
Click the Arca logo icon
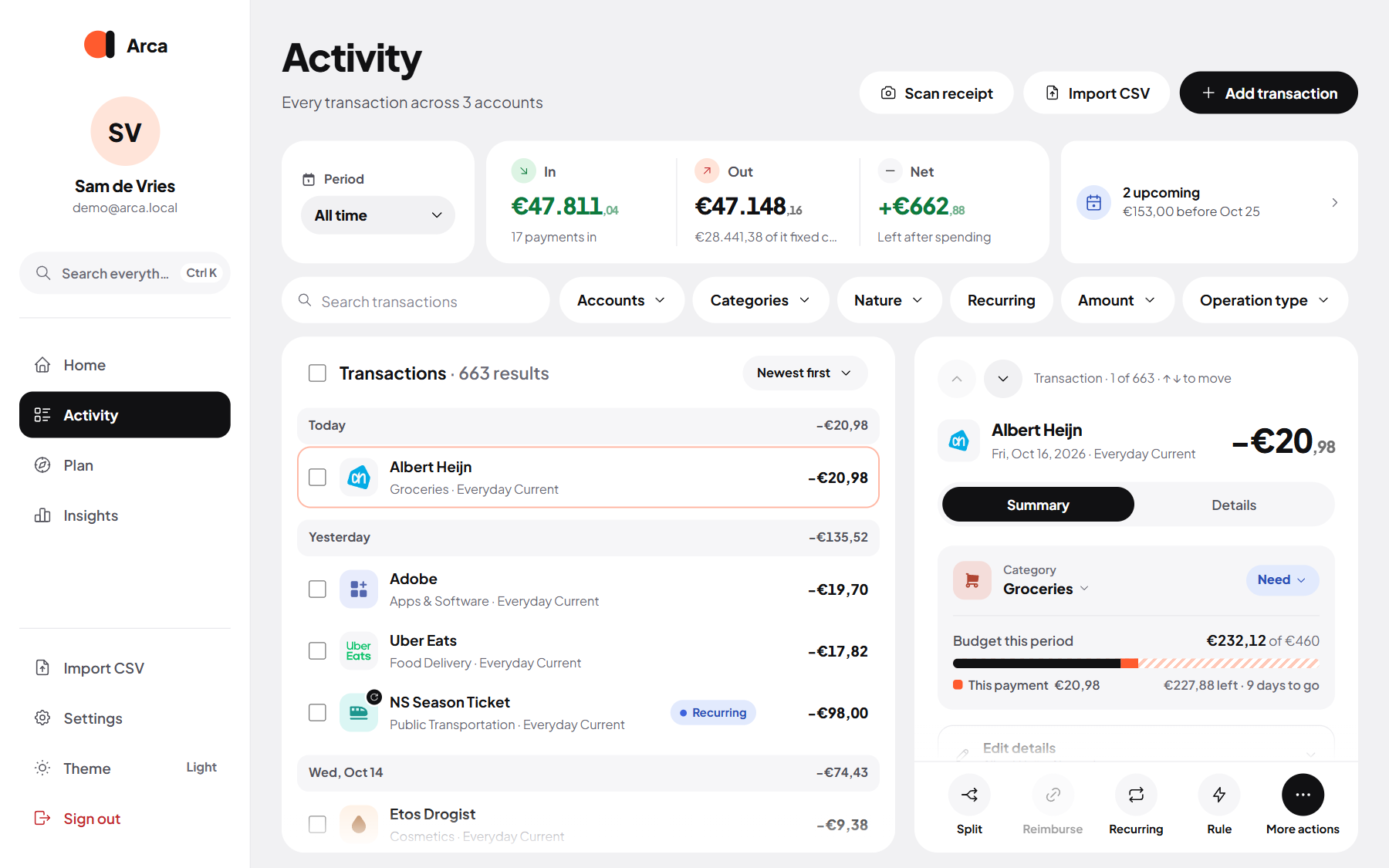[100, 45]
